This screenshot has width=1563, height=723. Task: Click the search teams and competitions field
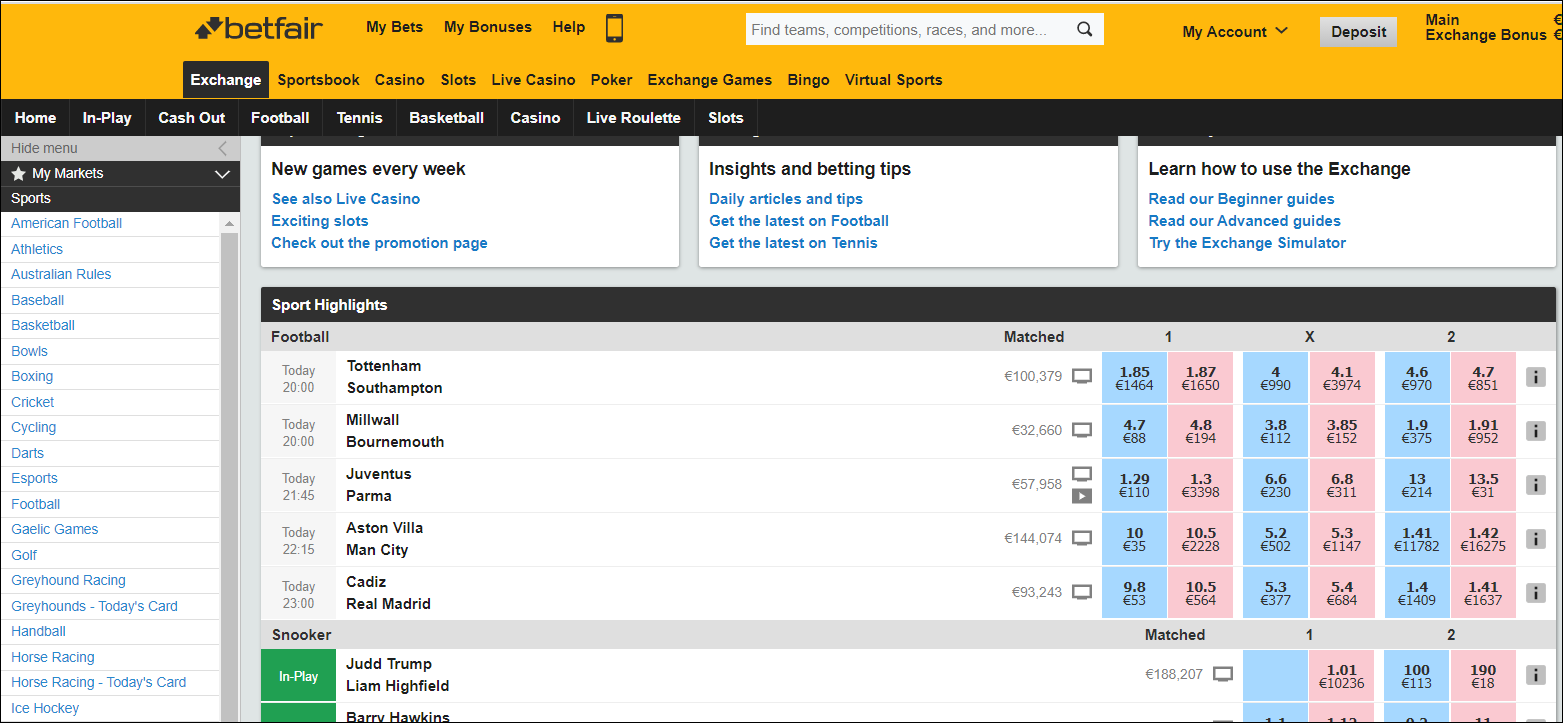[909, 30]
